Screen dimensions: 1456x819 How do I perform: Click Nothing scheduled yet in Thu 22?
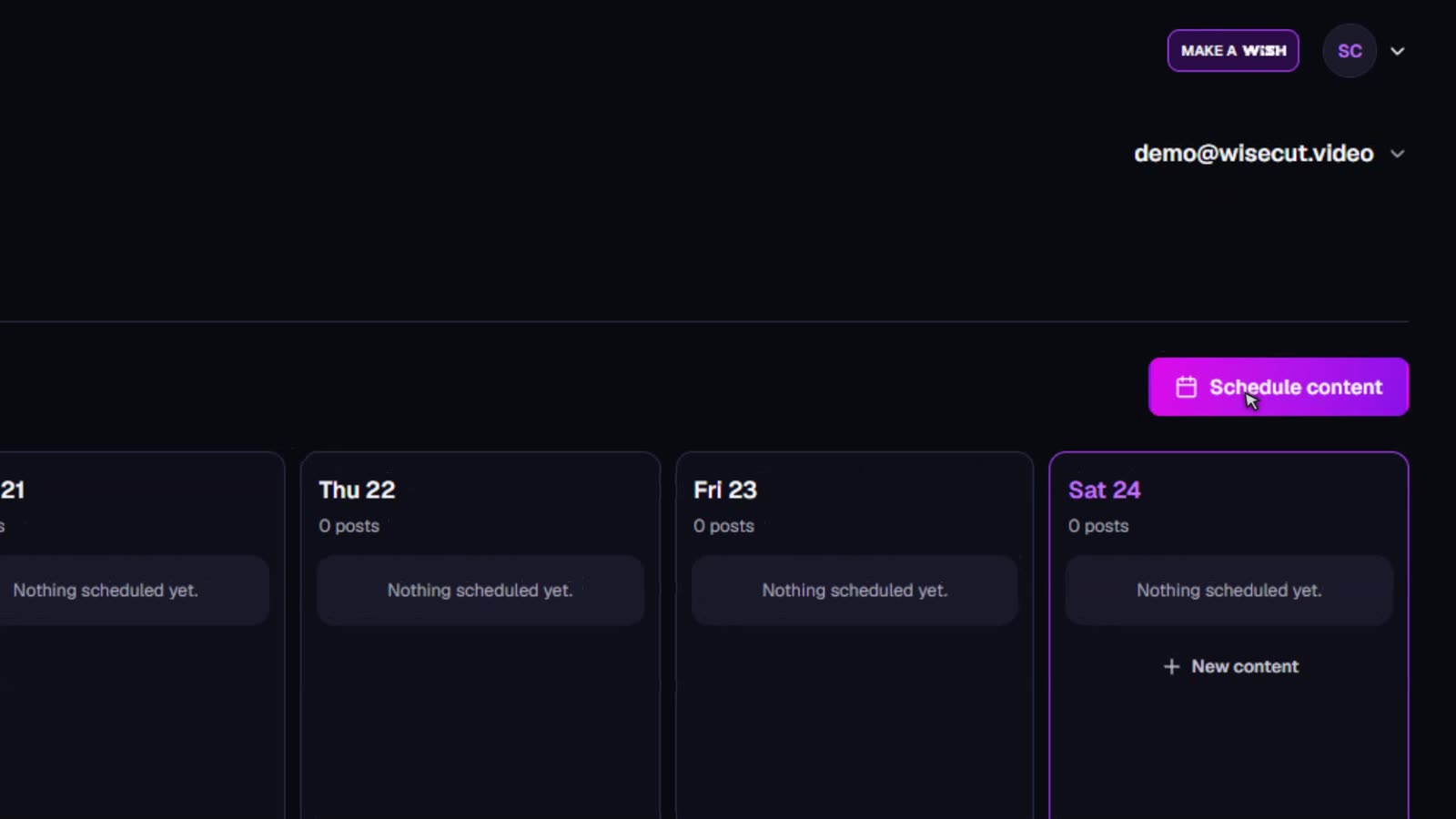pos(480,591)
